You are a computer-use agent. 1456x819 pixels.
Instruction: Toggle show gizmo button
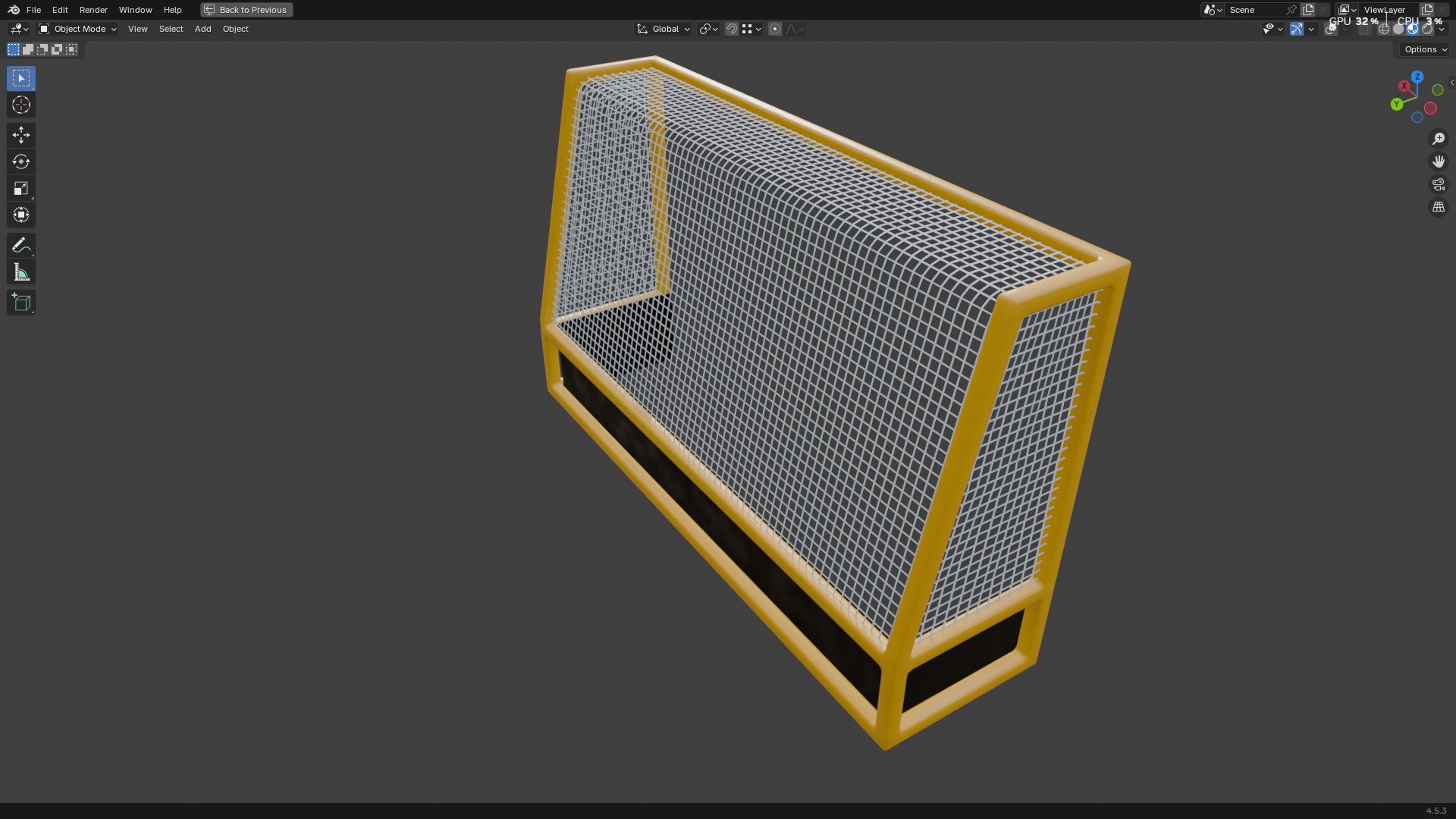click(1297, 29)
